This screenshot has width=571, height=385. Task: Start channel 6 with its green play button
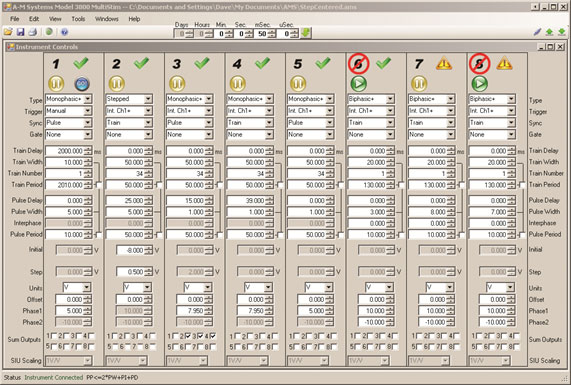point(358,84)
